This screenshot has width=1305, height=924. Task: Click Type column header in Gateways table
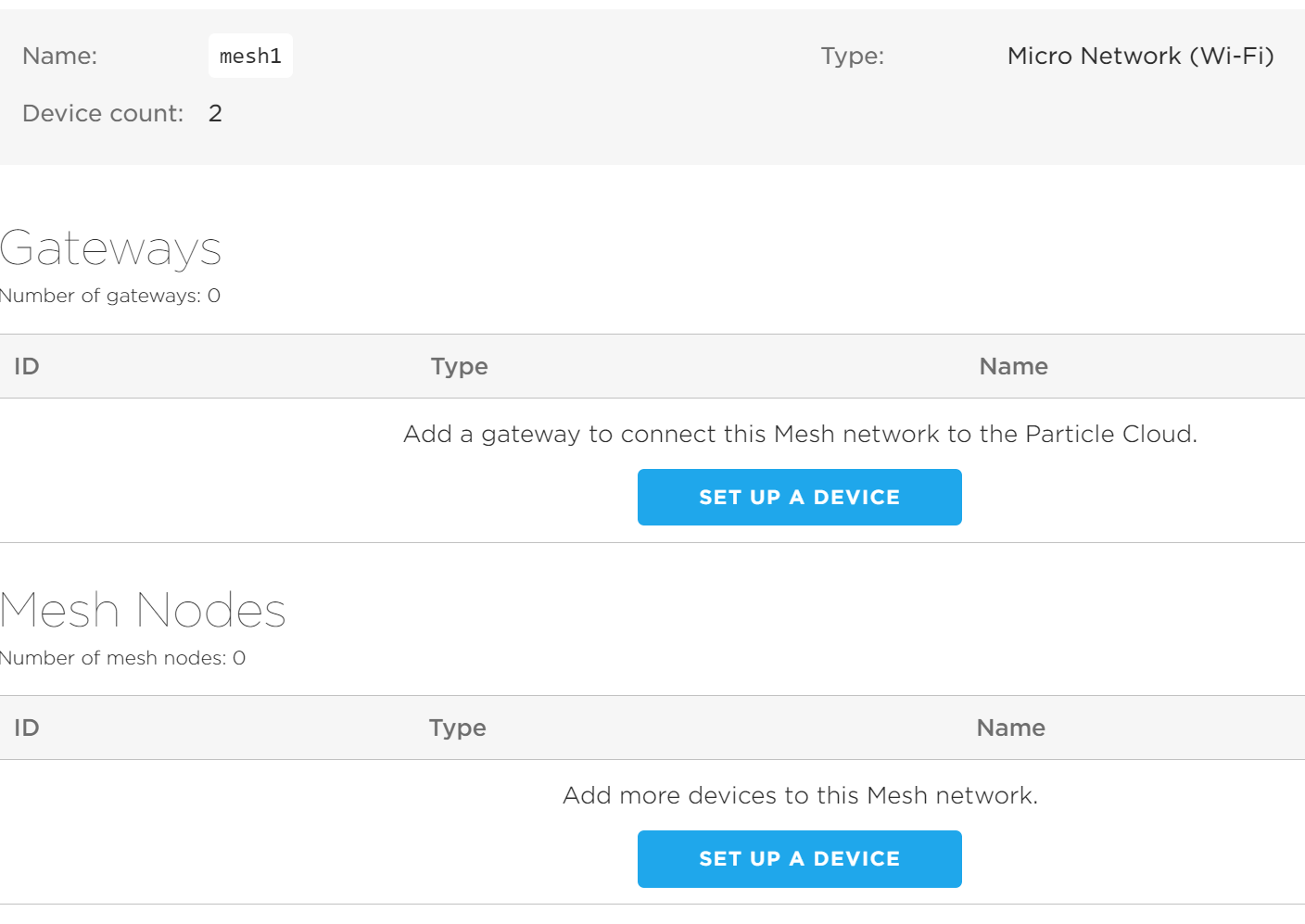coord(459,367)
